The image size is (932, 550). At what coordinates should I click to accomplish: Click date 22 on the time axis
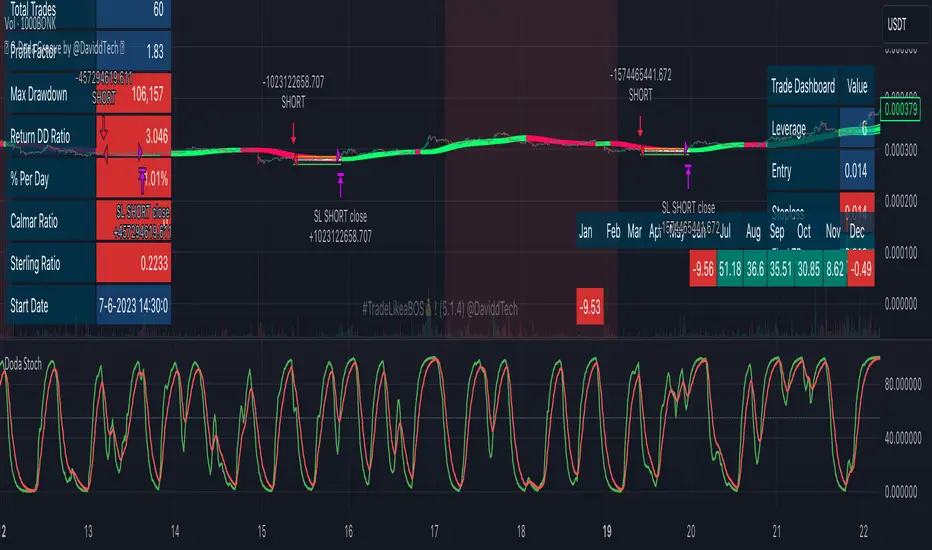pos(863,531)
